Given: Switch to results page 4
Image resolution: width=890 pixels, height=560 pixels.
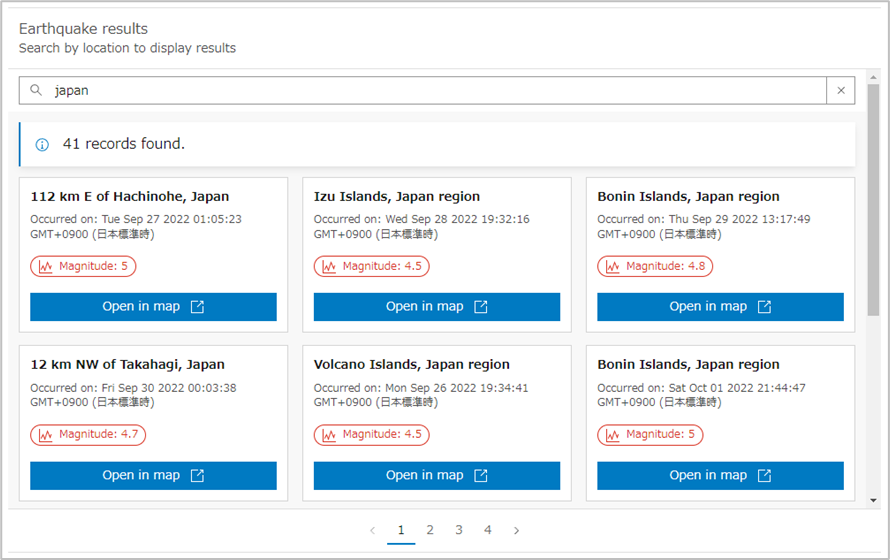Looking at the screenshot, I should point(488,530).
